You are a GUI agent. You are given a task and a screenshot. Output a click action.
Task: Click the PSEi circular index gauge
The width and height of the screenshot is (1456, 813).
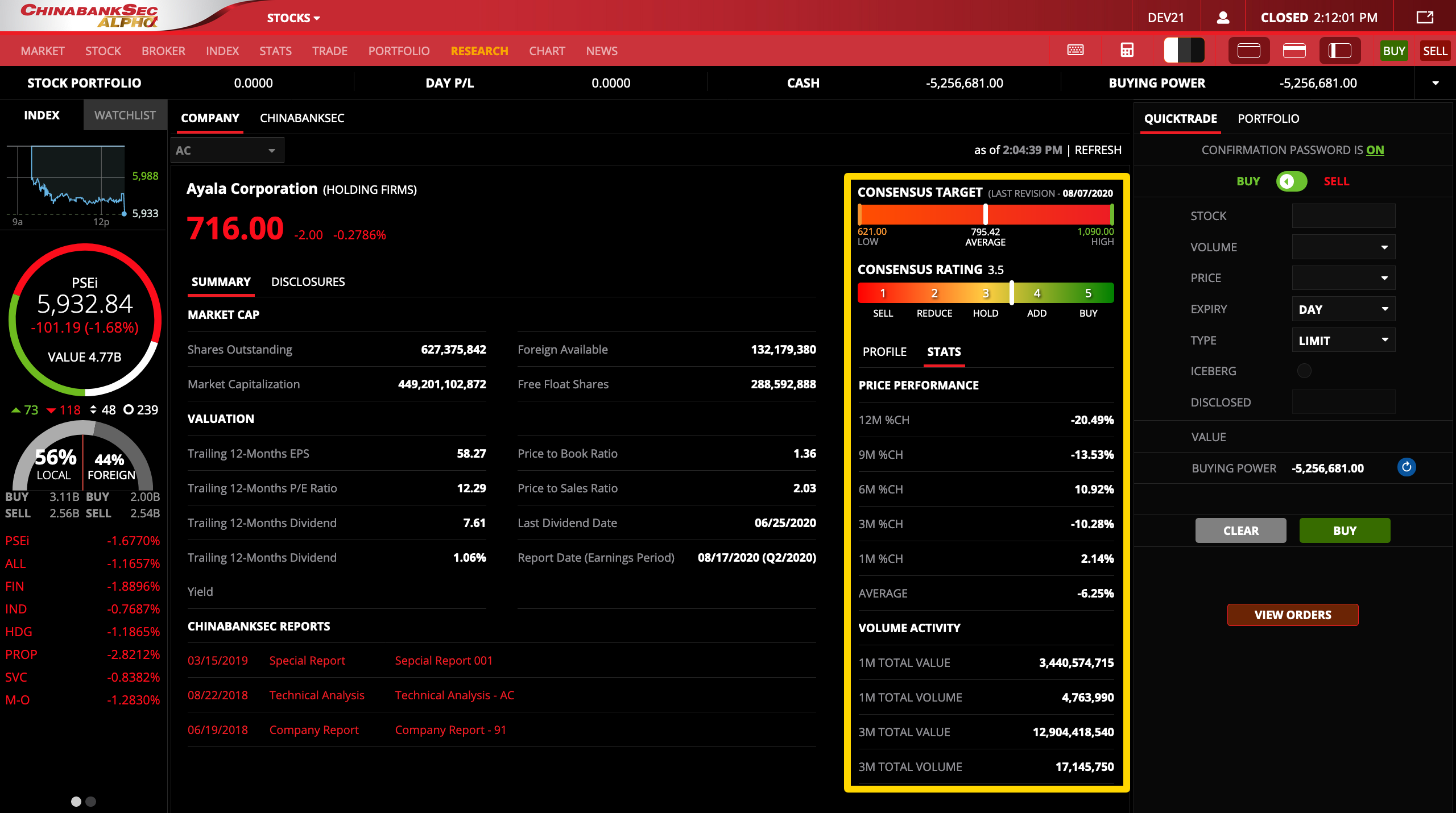[x=85, y=320]
